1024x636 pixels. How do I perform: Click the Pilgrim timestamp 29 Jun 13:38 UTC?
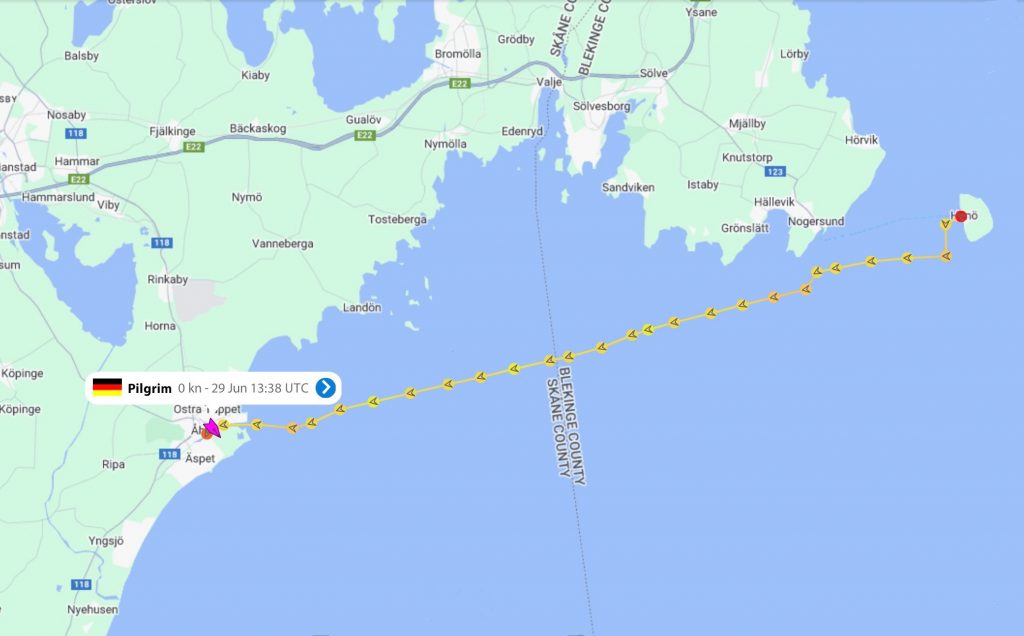tap(260, 388)
